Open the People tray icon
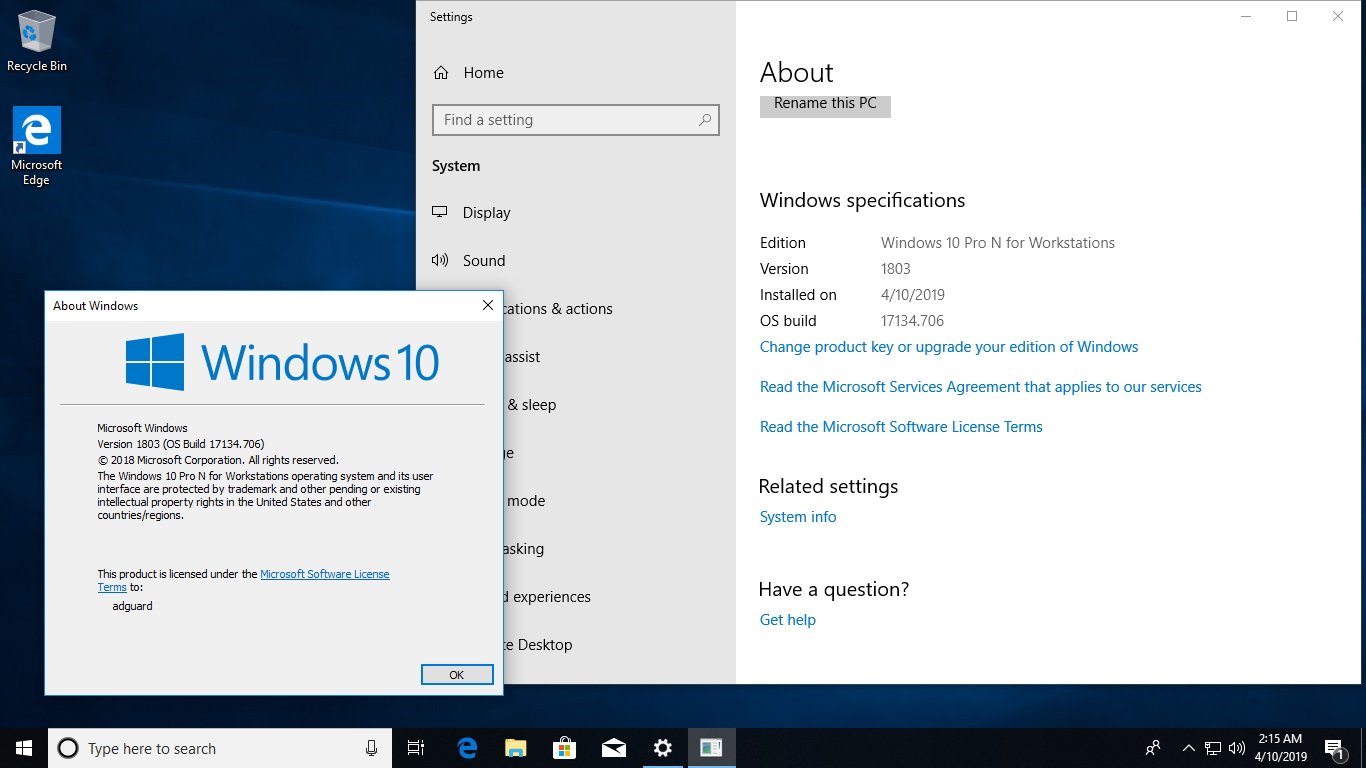Screen dimensions: 1366x768 pos(1153,748)
